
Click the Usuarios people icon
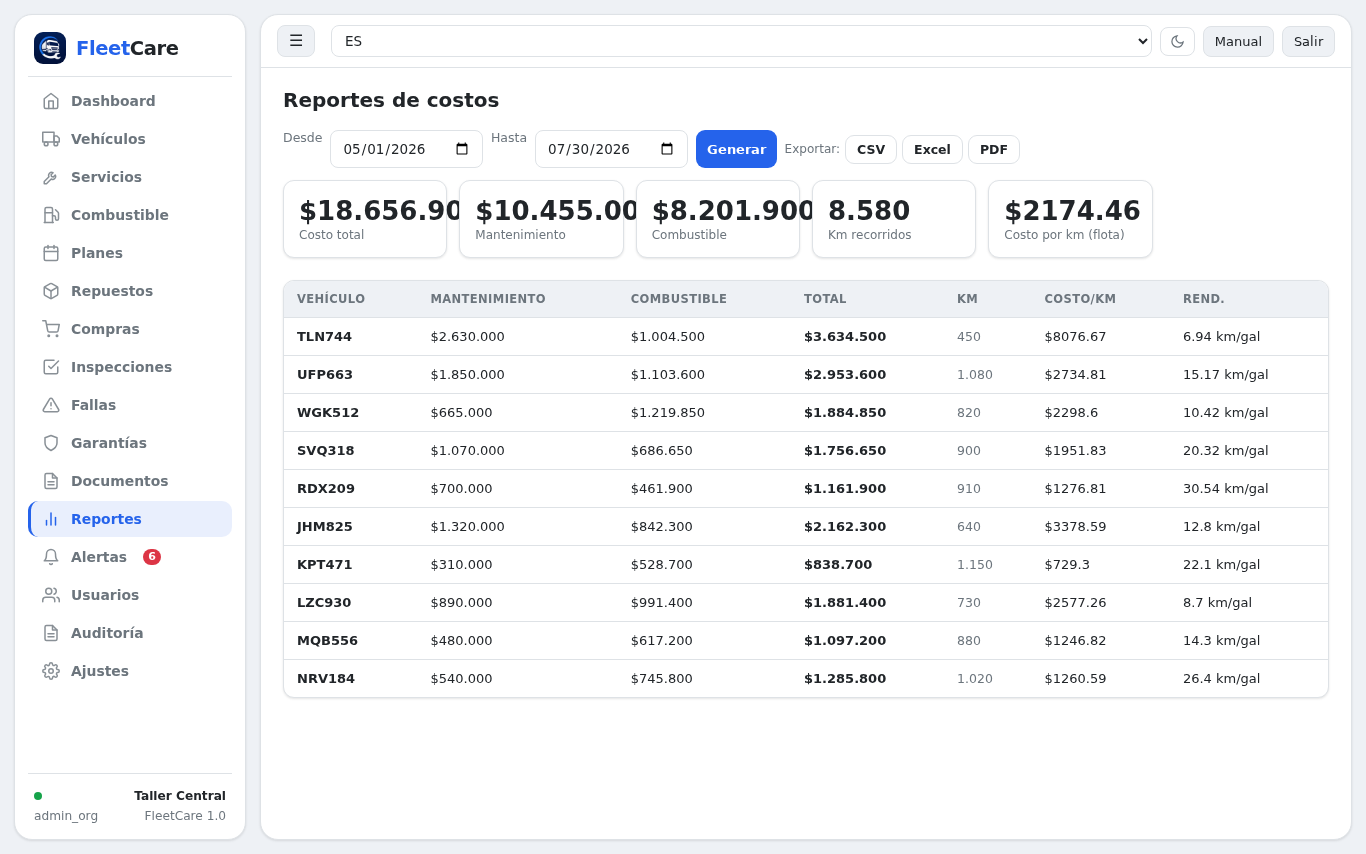point(51,595)
